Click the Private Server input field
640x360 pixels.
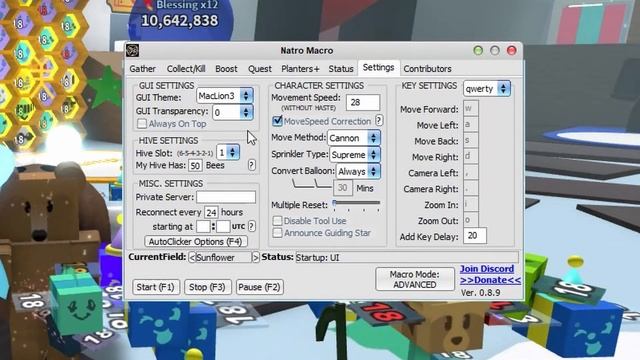(226, 197)
